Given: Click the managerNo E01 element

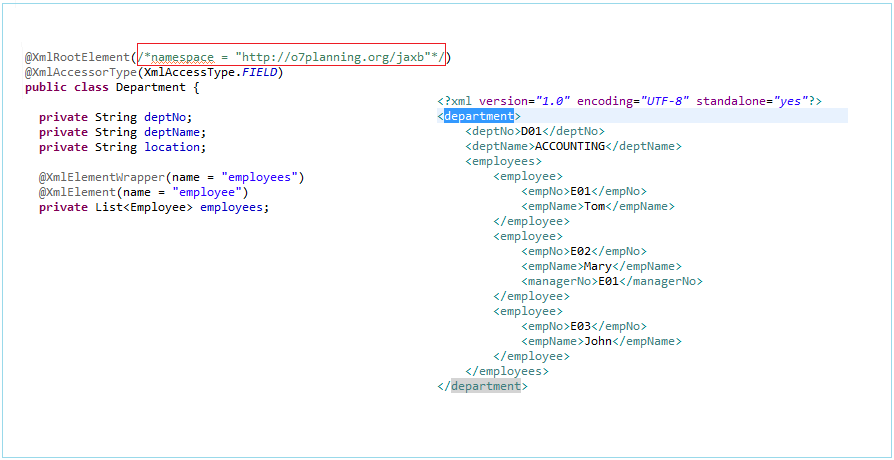Looking at the screenshot, I should coord(612,281).
